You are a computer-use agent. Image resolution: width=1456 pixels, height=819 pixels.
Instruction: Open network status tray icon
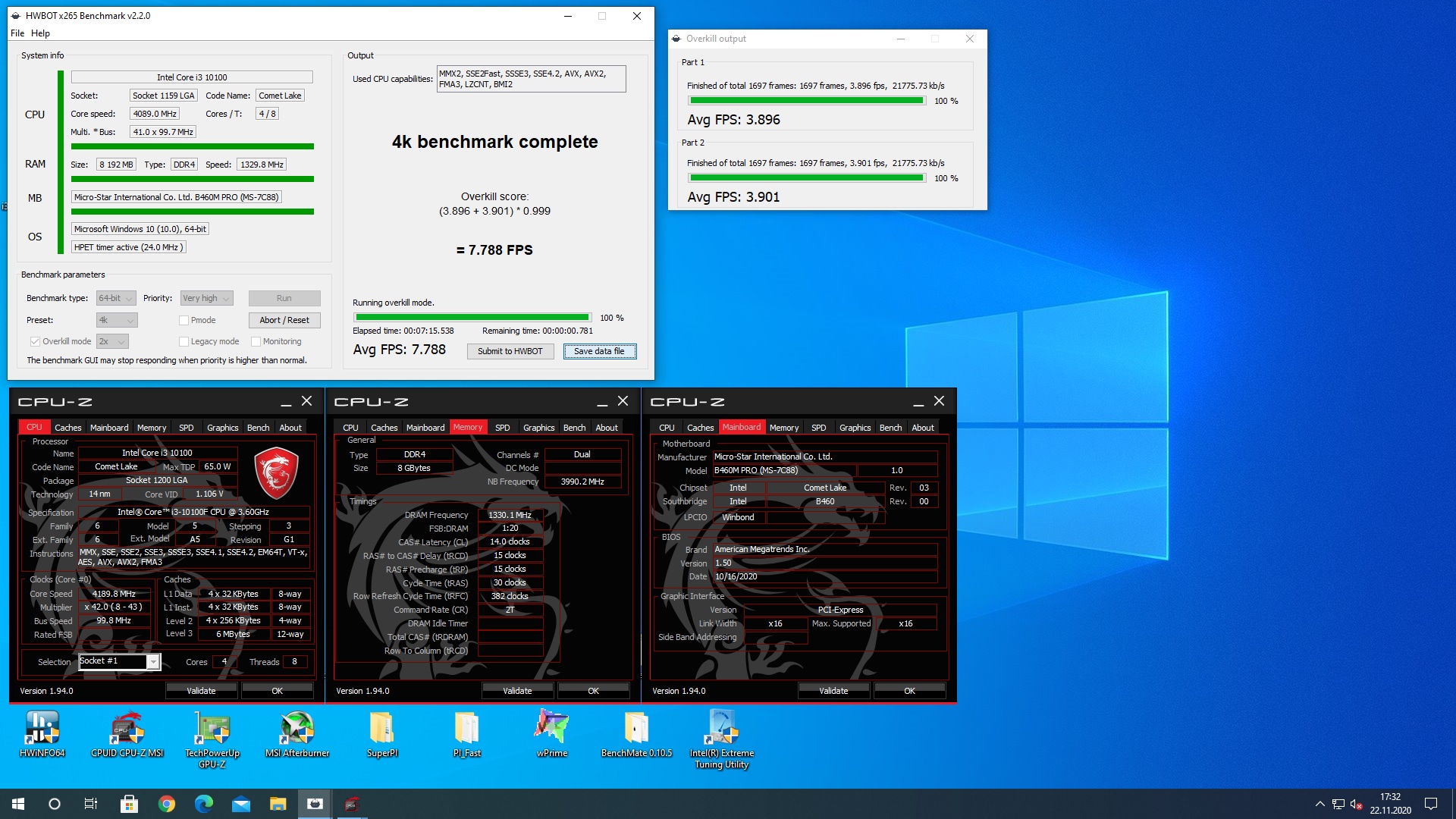(1338, 804)
